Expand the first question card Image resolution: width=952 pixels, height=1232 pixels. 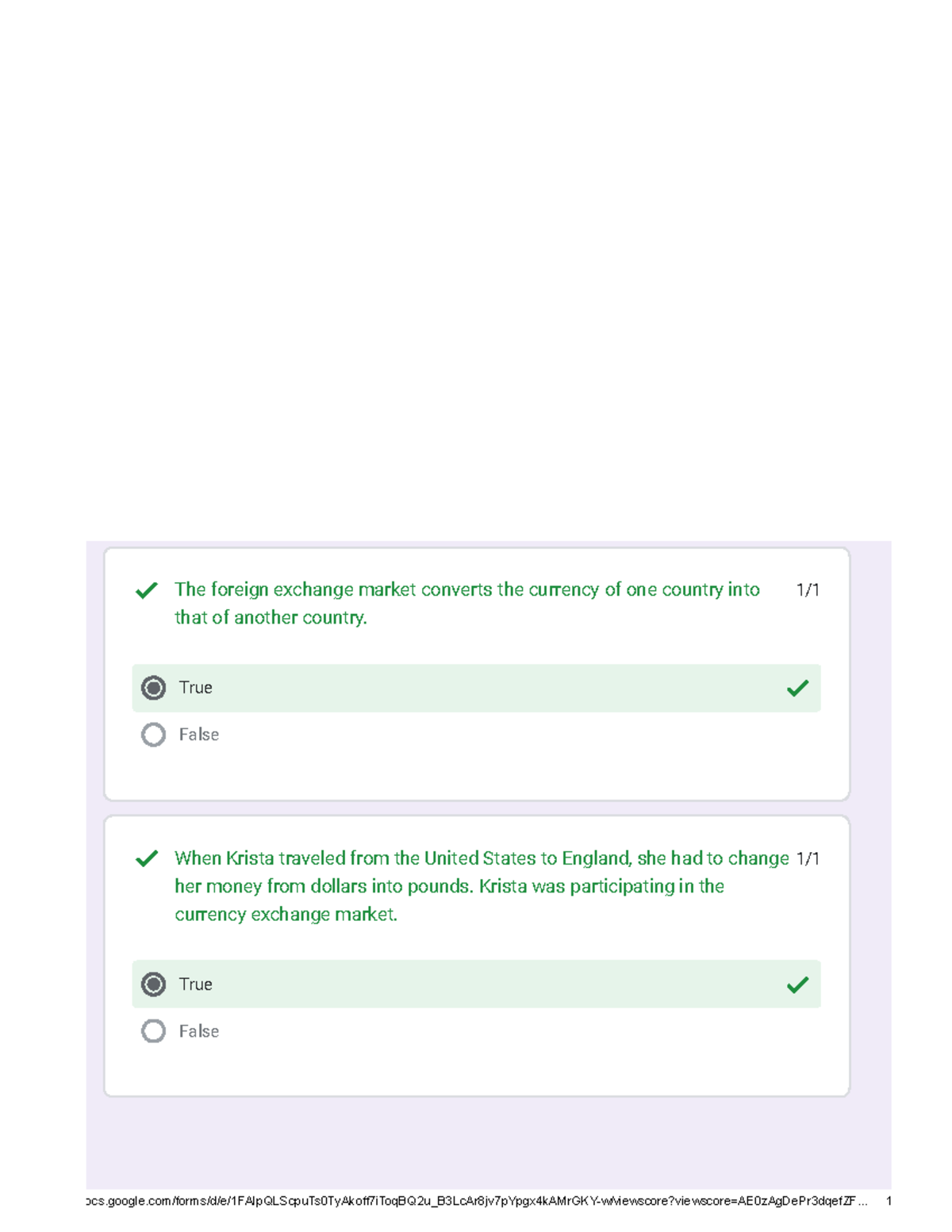[476, 670]
